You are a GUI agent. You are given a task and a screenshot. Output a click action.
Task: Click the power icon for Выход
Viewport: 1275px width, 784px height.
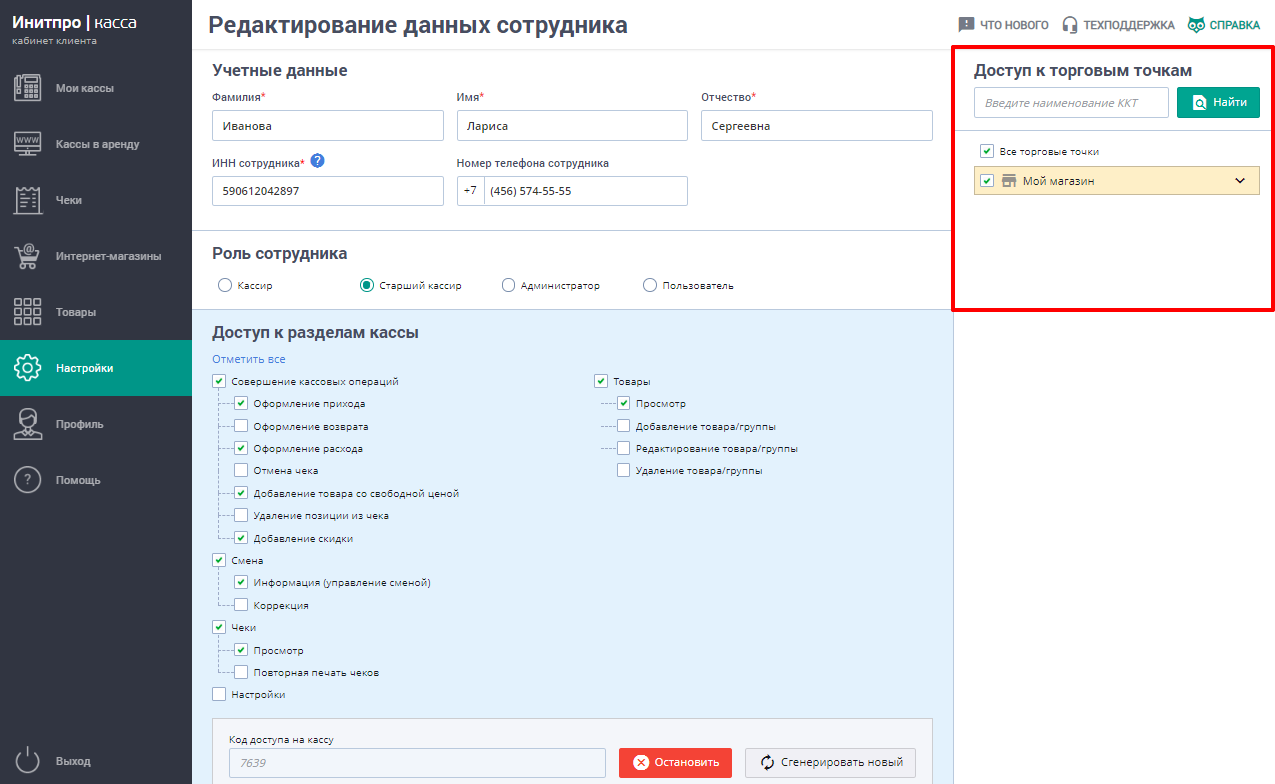(27, 761)
